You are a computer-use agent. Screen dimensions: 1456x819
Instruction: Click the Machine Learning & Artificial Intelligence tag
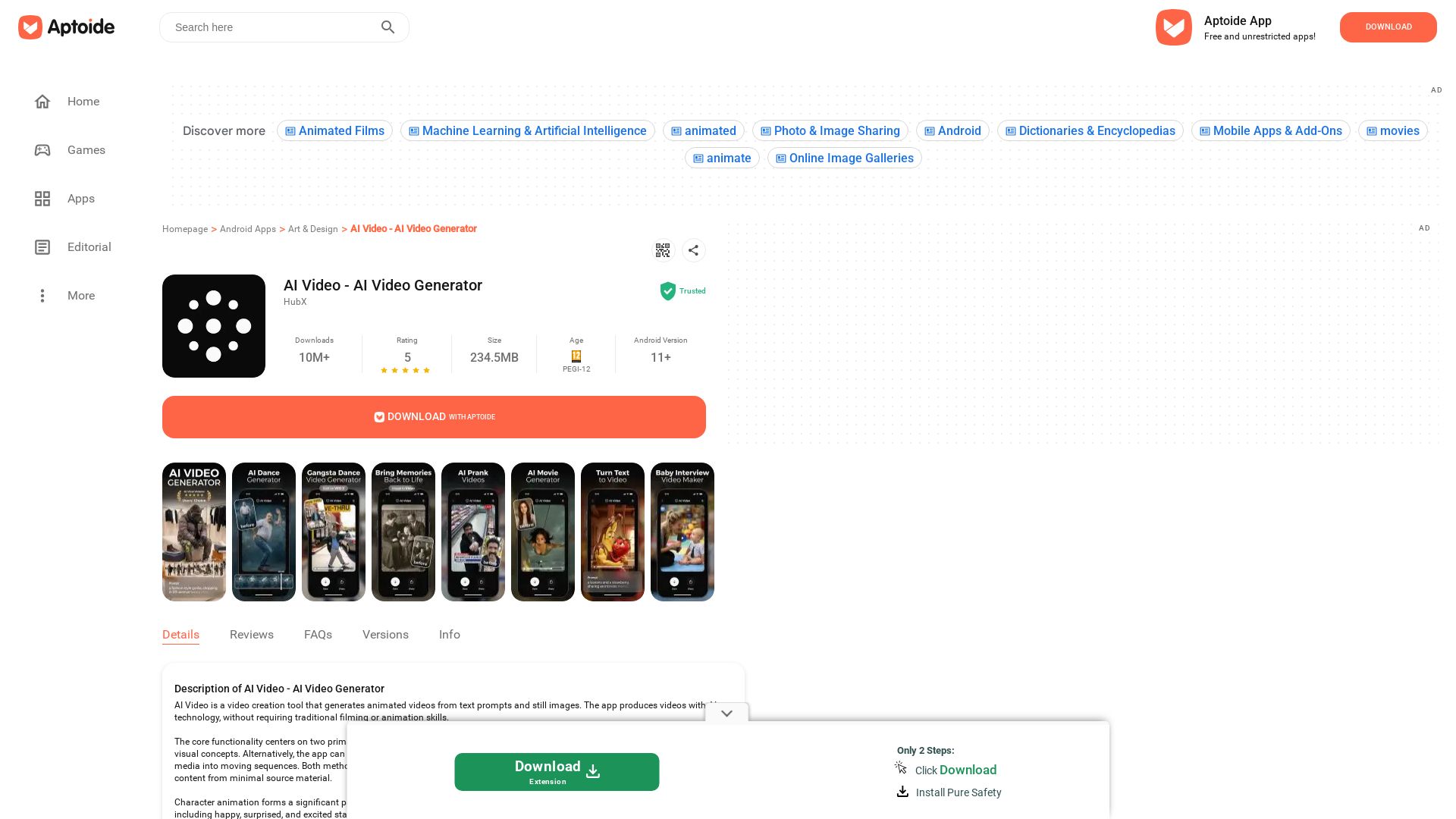tap(527, 131)
